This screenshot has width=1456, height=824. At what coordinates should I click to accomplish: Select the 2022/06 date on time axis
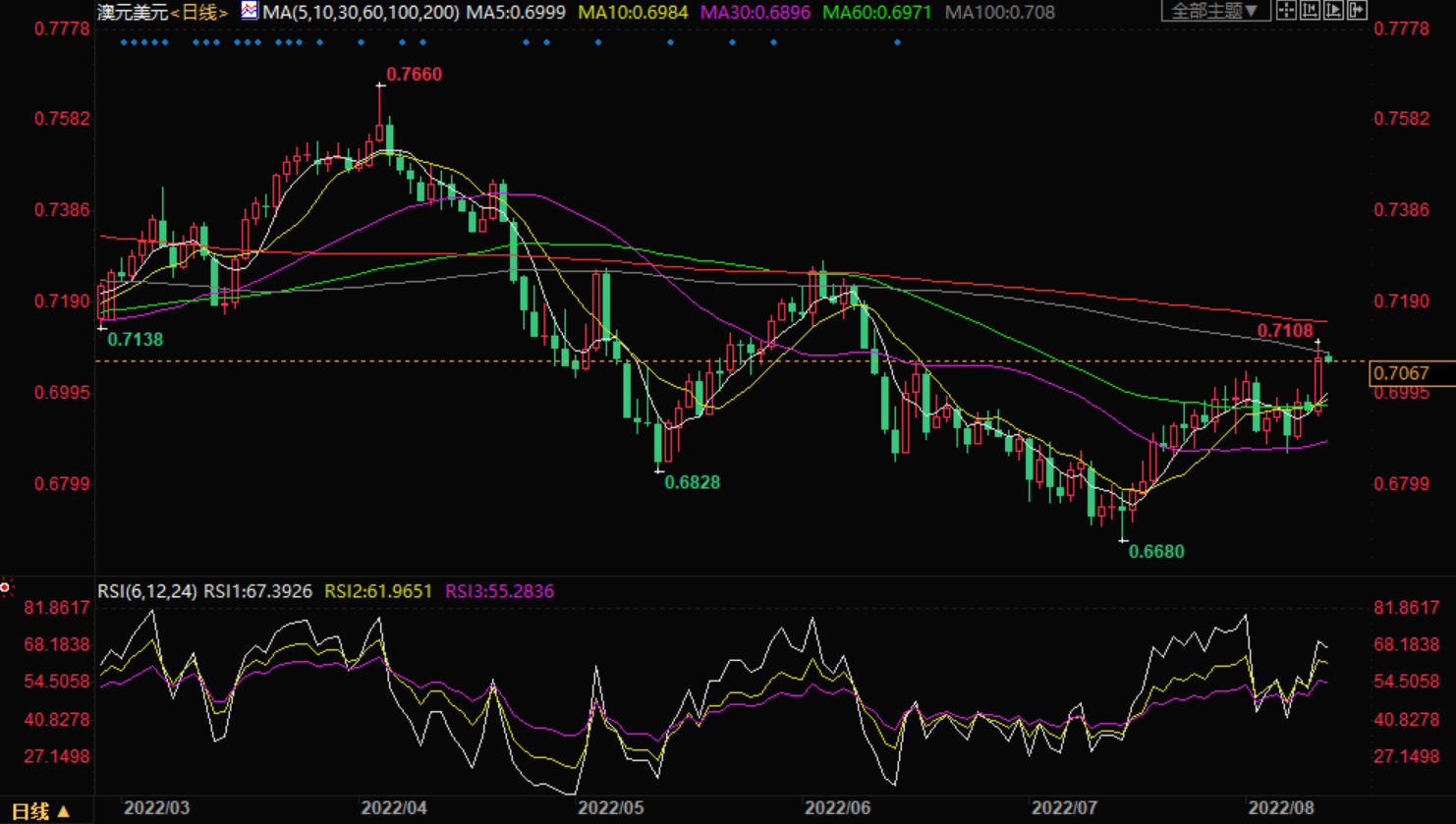click(837, 808)
